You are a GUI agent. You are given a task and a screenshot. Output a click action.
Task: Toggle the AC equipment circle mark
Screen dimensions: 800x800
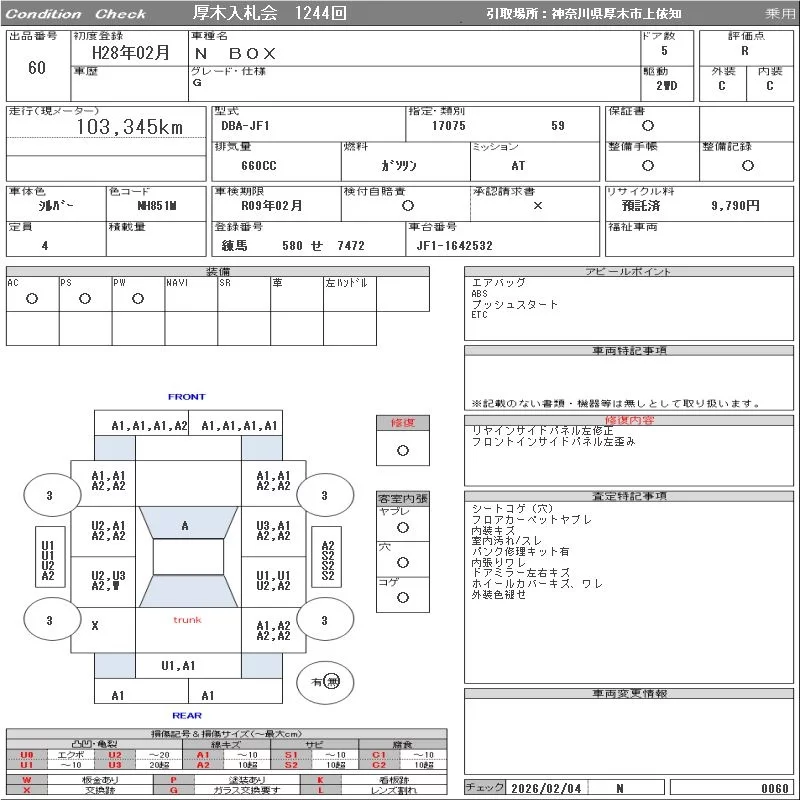32,299
